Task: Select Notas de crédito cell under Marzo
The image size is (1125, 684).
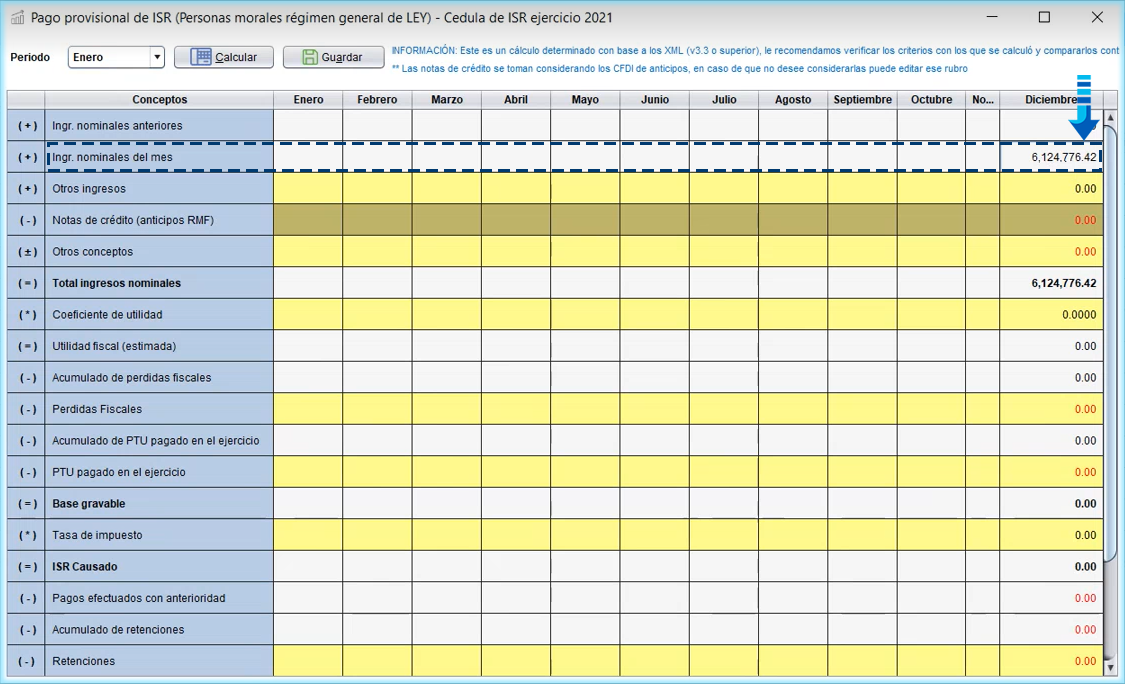Action: click(x=446, y=220)
